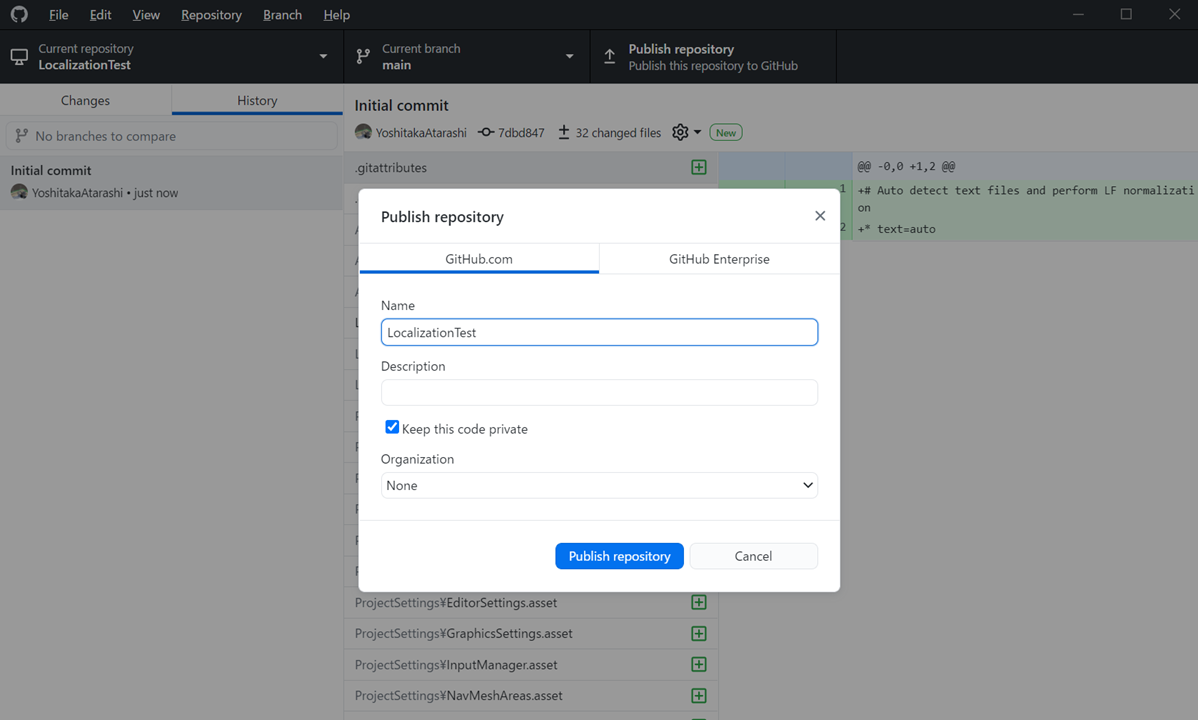The width and height of the screenshot is (1198, 720).
Task: Click YoshitakaAtarashi's avatar in the commit header
Action: [363, 131]
